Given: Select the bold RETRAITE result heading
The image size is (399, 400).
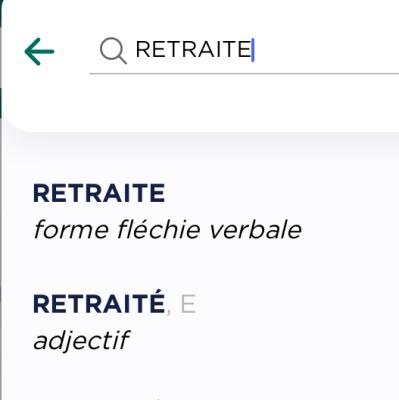Looking at the screenshot, I should tap(99, 193).
